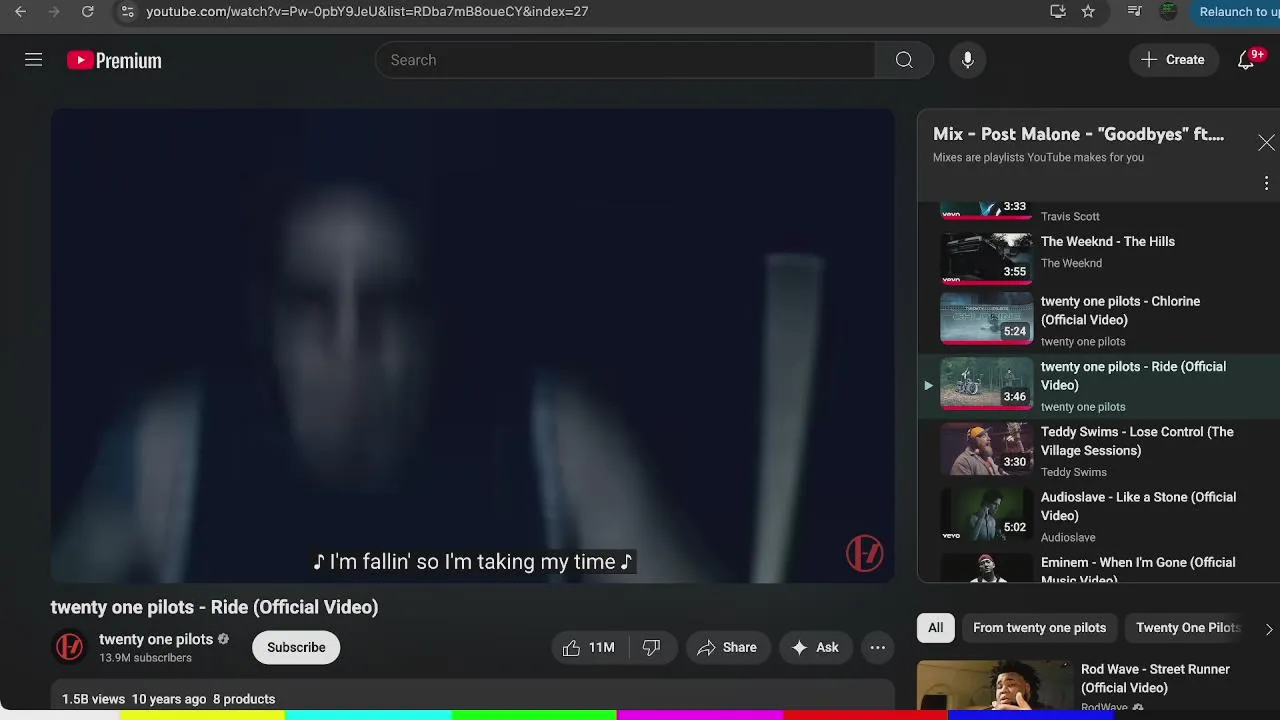Go back in browser history
Viewport: 1280px width, 720px height.
(20, 12)
